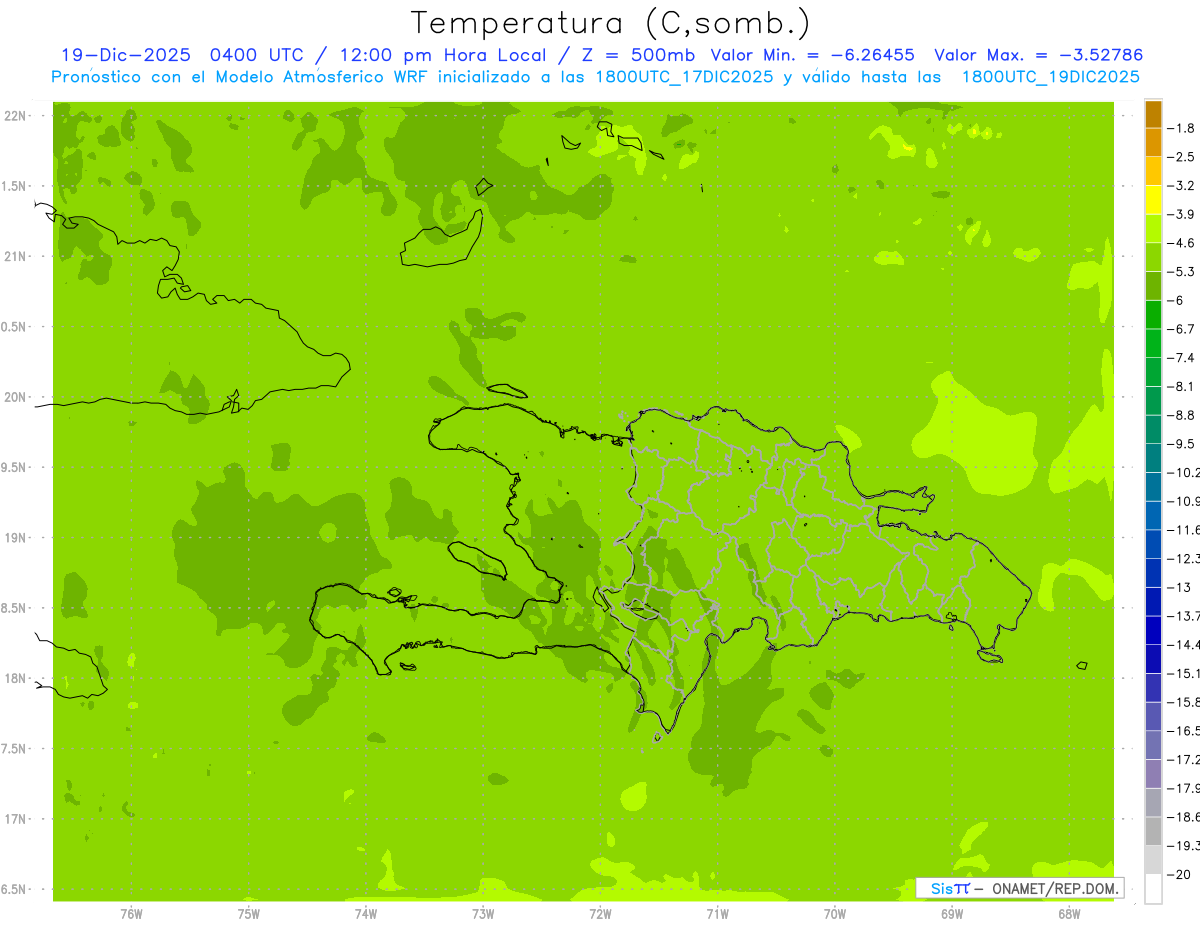This screenshot has width=1200, height=927.
Task: Click the '69W' longitude label
Action: (x=952, y=913)
